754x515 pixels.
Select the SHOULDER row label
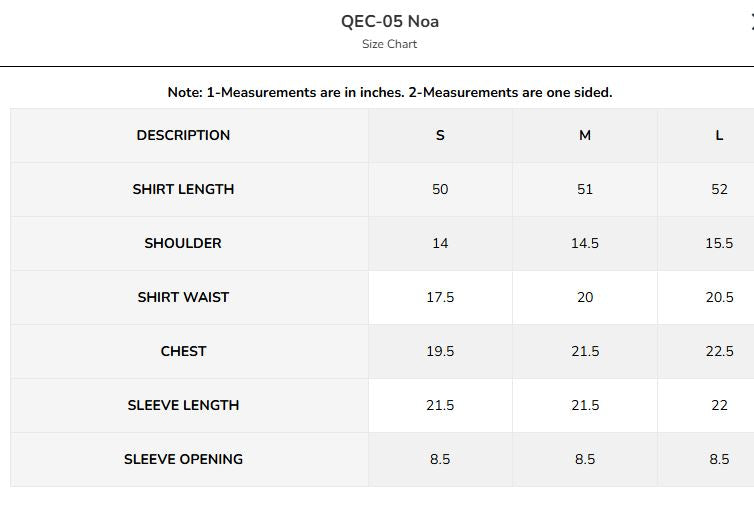[x=183, y=243]
